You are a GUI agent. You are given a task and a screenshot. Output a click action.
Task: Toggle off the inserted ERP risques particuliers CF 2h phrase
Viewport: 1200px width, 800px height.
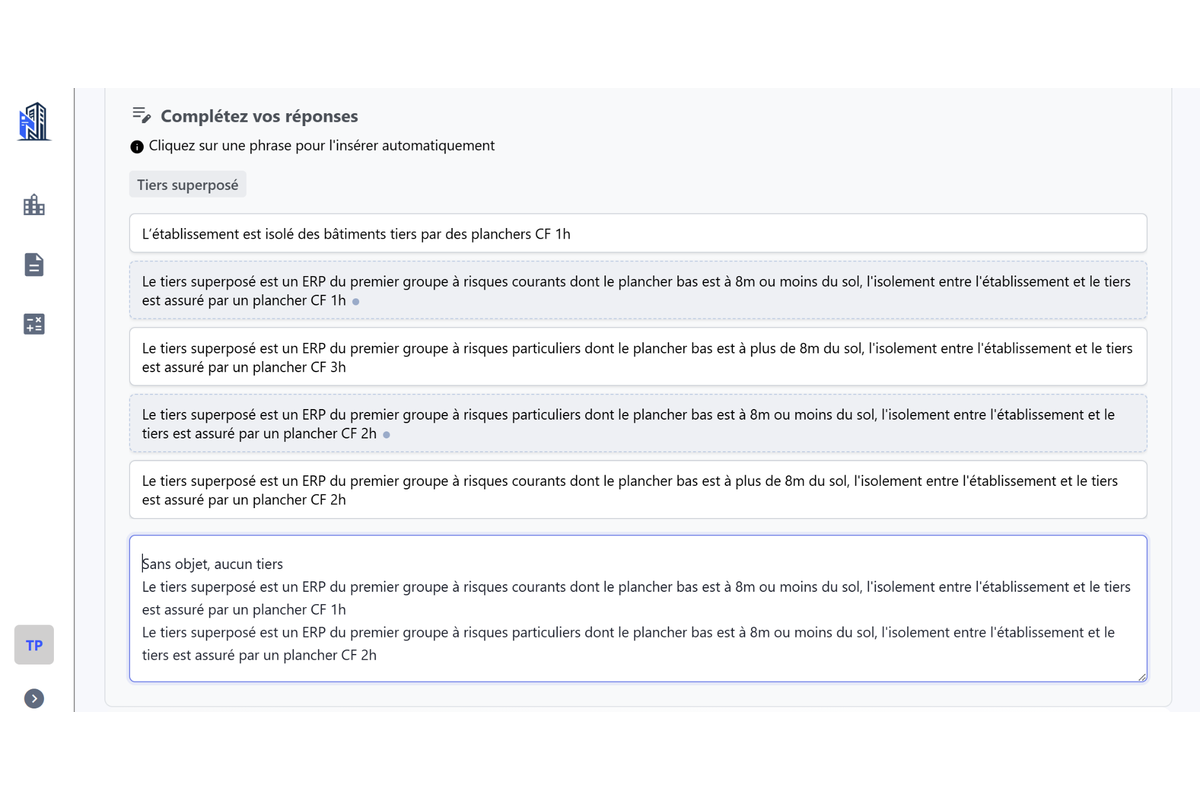point(638,423)
